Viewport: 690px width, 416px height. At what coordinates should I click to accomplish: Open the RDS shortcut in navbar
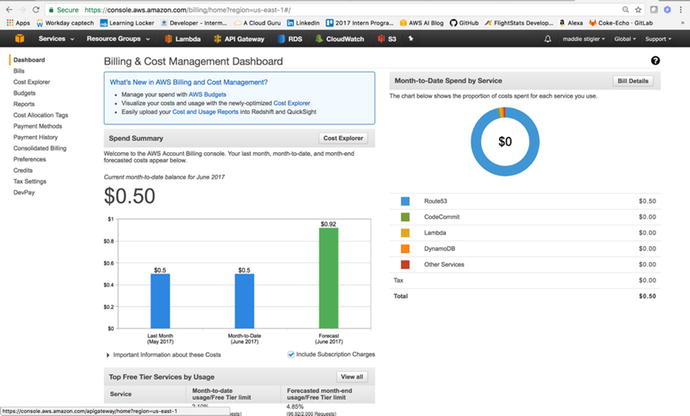pos(289,39)
